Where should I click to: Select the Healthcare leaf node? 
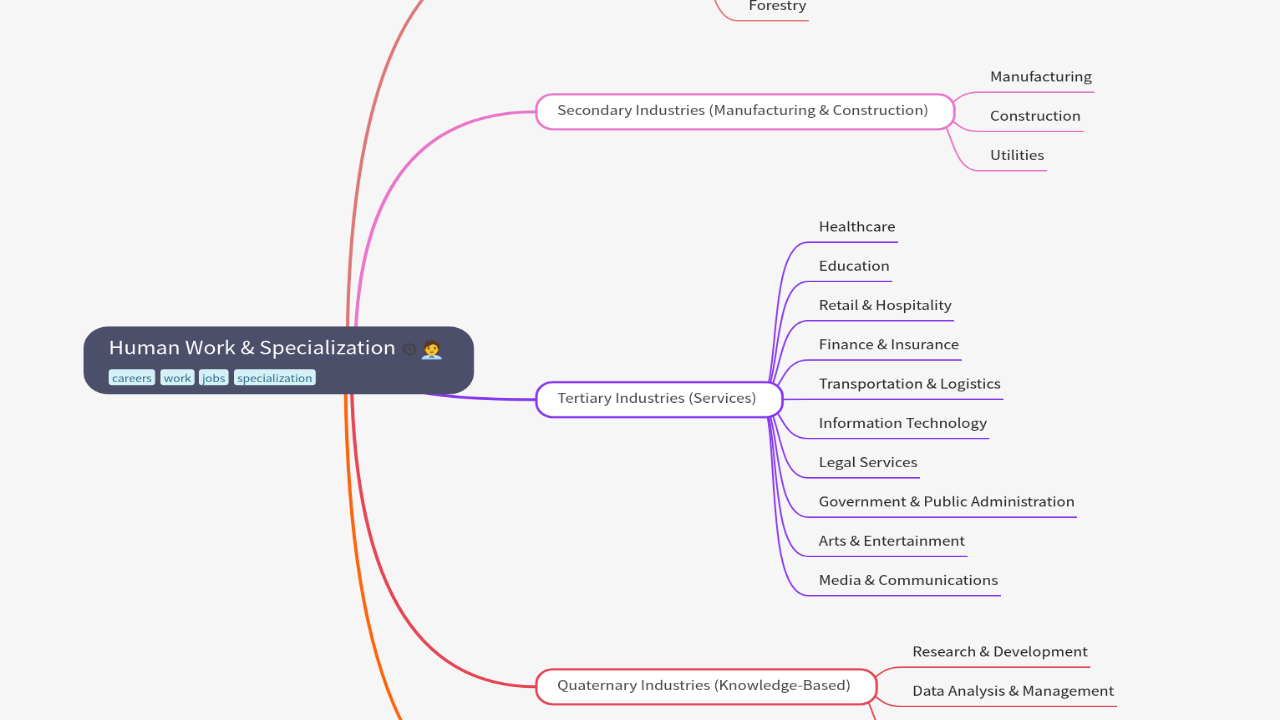[x=857, y=227]
